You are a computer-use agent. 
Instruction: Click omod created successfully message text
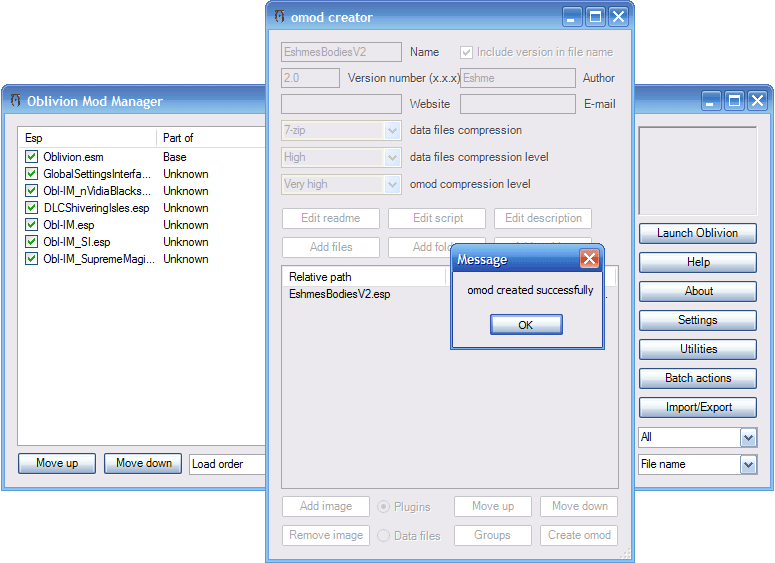530,290
